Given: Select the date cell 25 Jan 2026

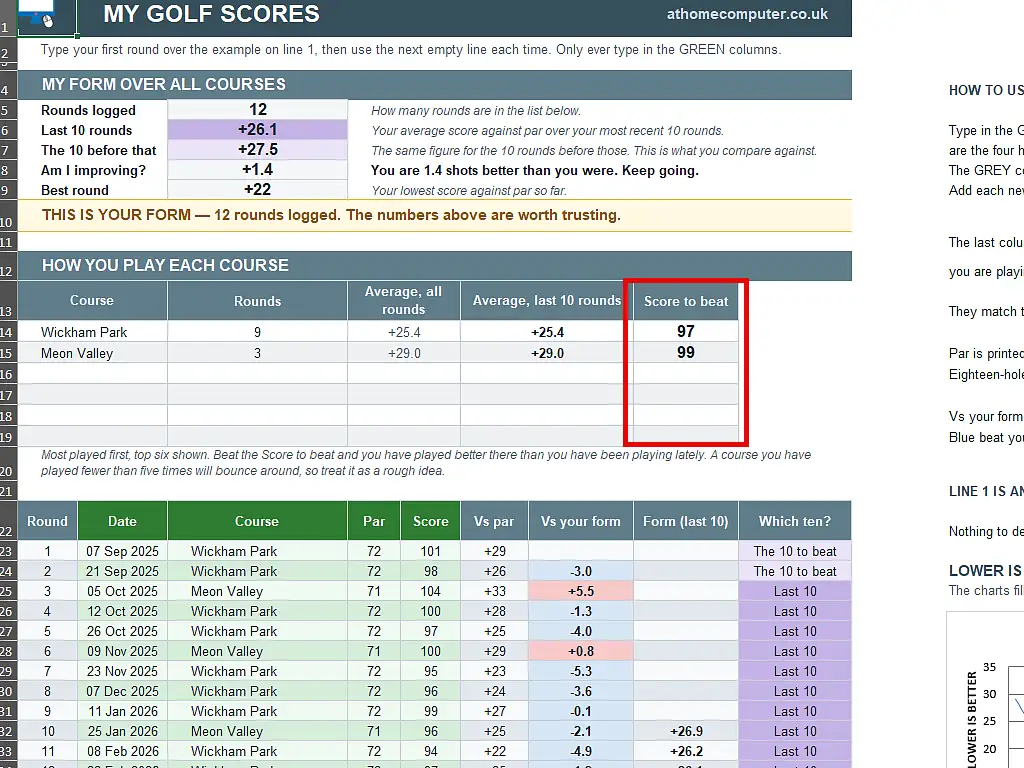Looking at the screenshot, I should [x=122, y=731].
